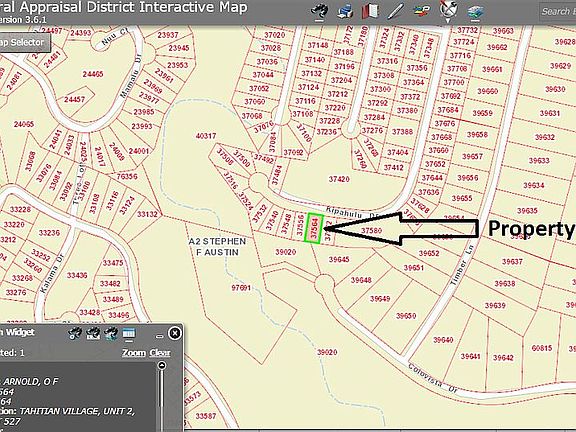The height and width of the screenshot is (432, 576).
Task: Click the printer icon in toolbar
Action: tap(345, 11)
